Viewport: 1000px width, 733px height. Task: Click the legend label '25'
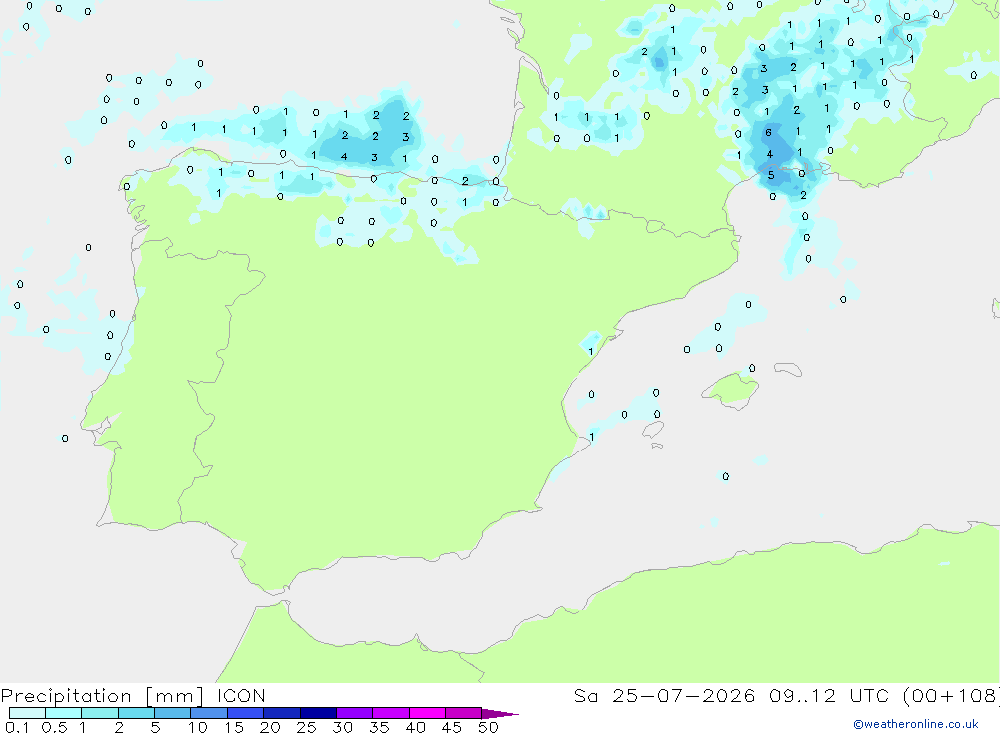coord(306,727)
